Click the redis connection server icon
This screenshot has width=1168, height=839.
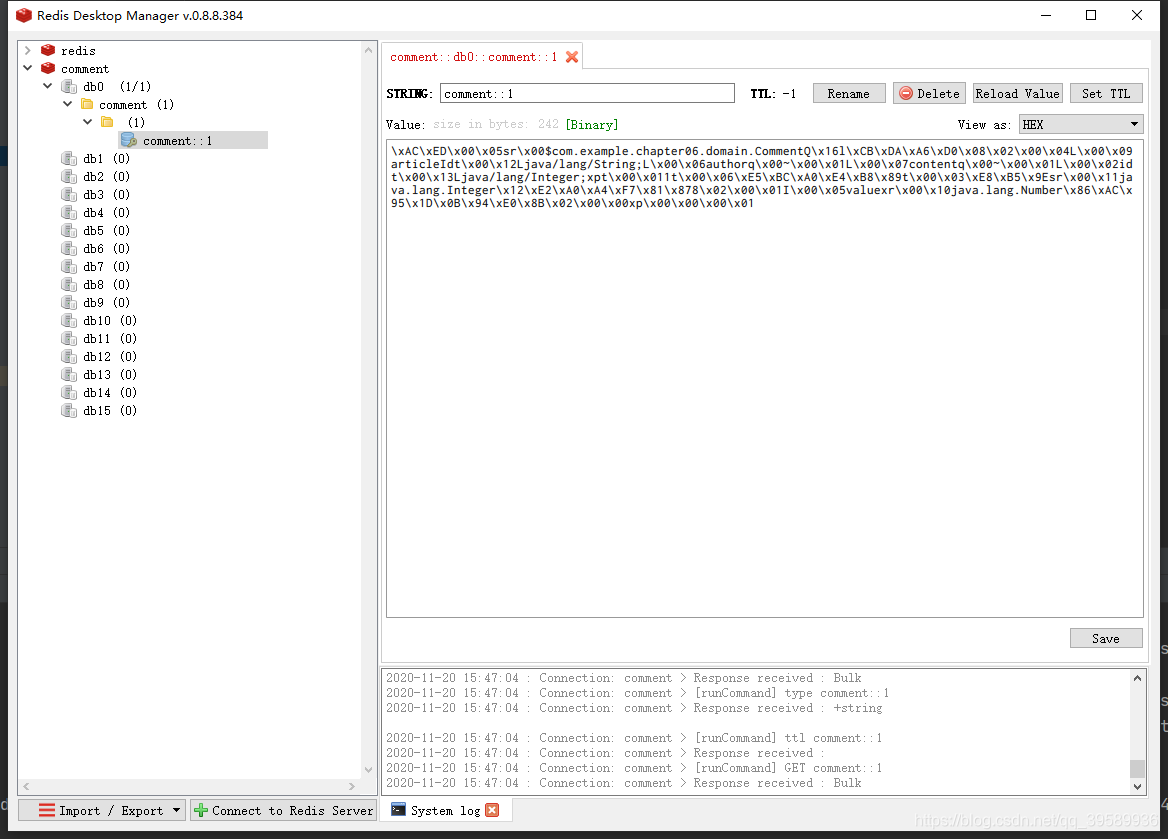point(48,50)
